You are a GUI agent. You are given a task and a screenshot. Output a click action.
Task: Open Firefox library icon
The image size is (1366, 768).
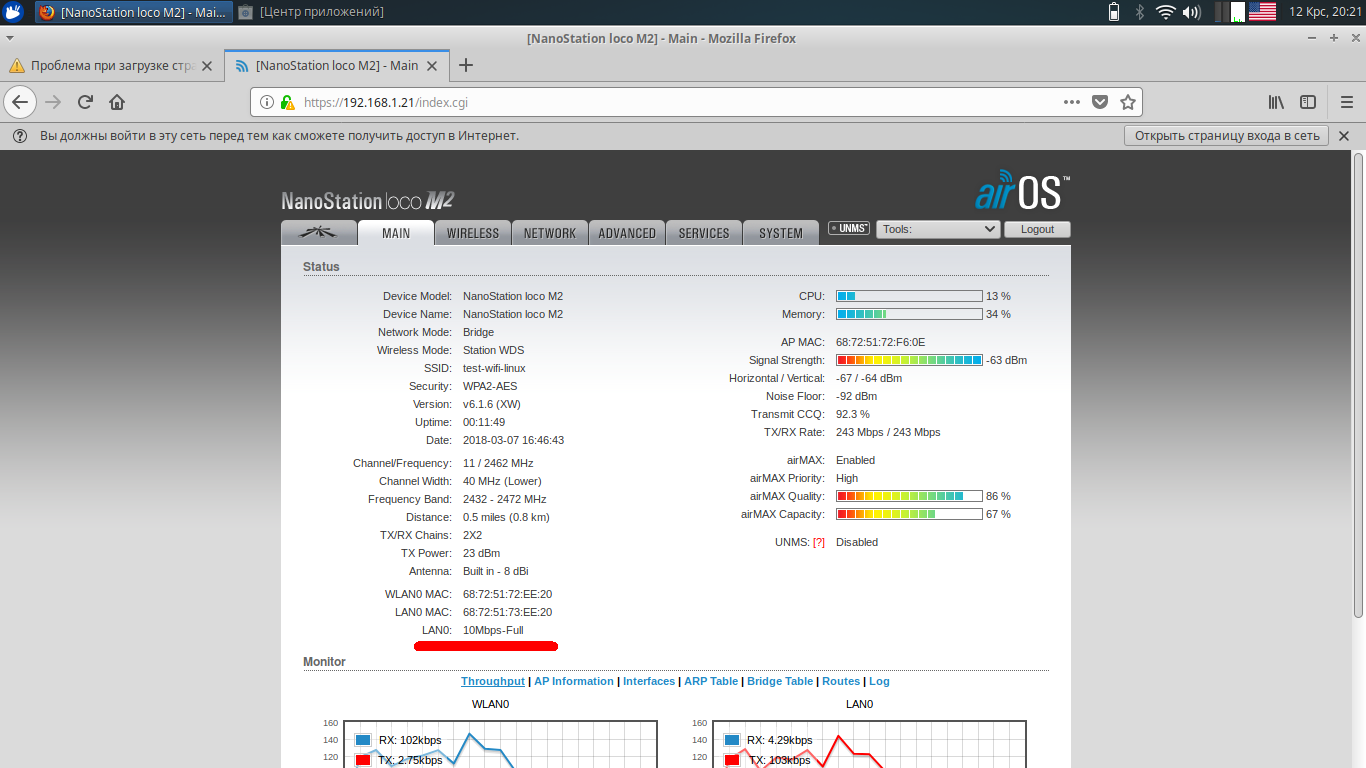[1276, 102]
